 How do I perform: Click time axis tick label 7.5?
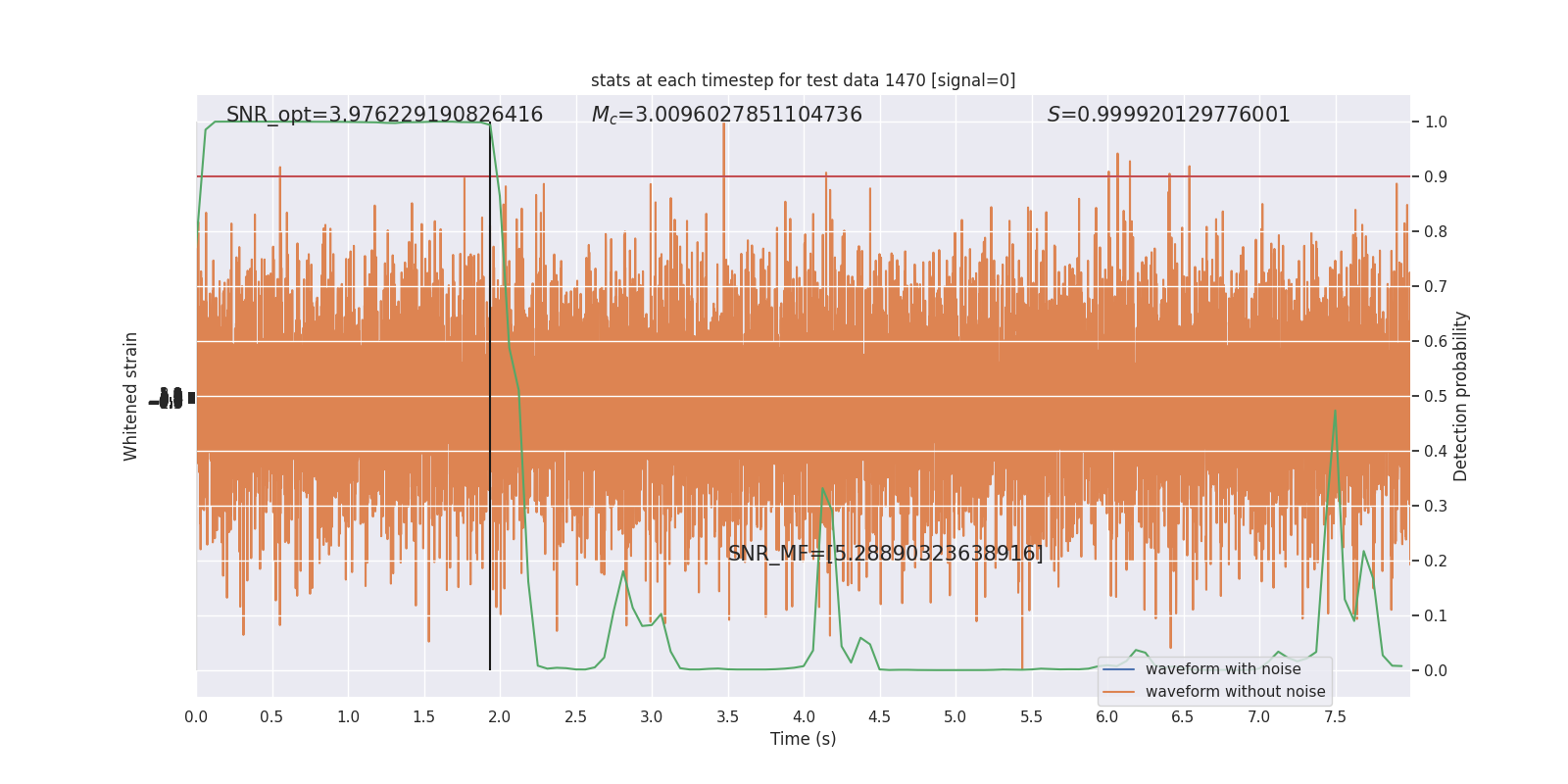pyautogui.click(x=1335, y=717)
